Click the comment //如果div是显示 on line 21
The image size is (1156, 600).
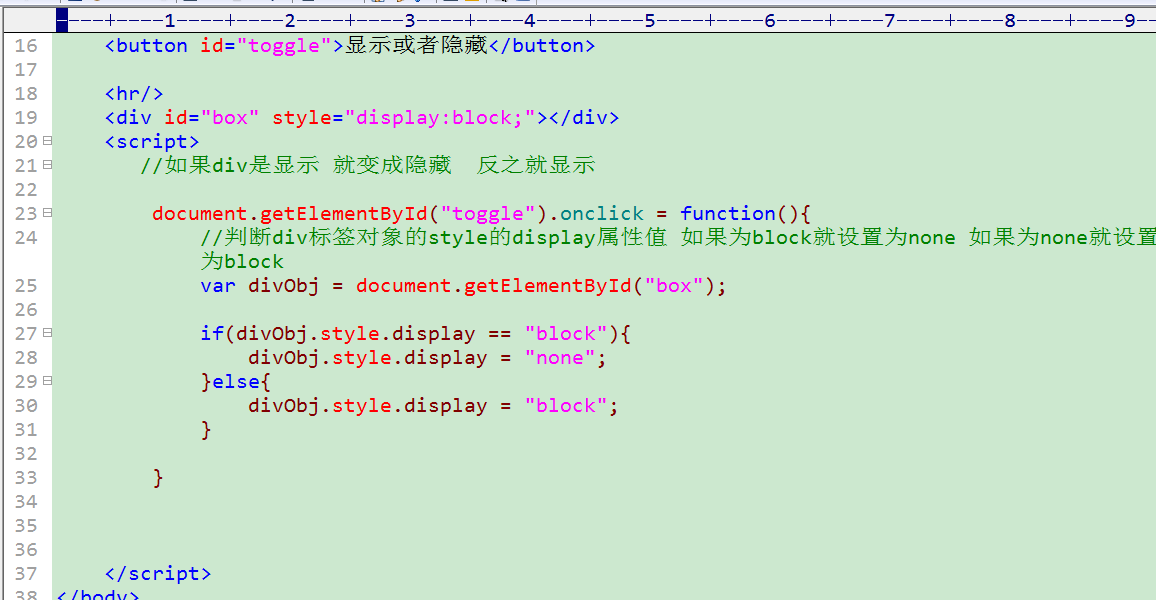coord(230,165)
